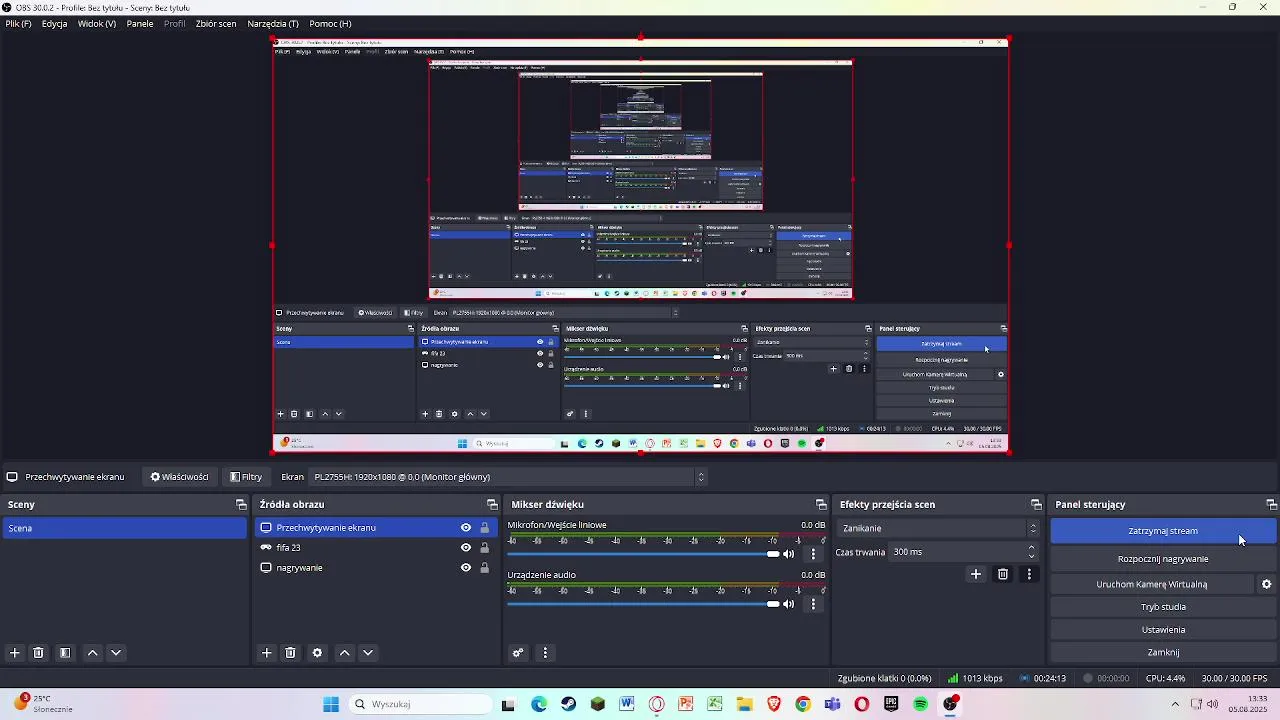Open Właściwości for selected source
Viewport: 1280px width, 720px height.
click(x=180, y=477)
